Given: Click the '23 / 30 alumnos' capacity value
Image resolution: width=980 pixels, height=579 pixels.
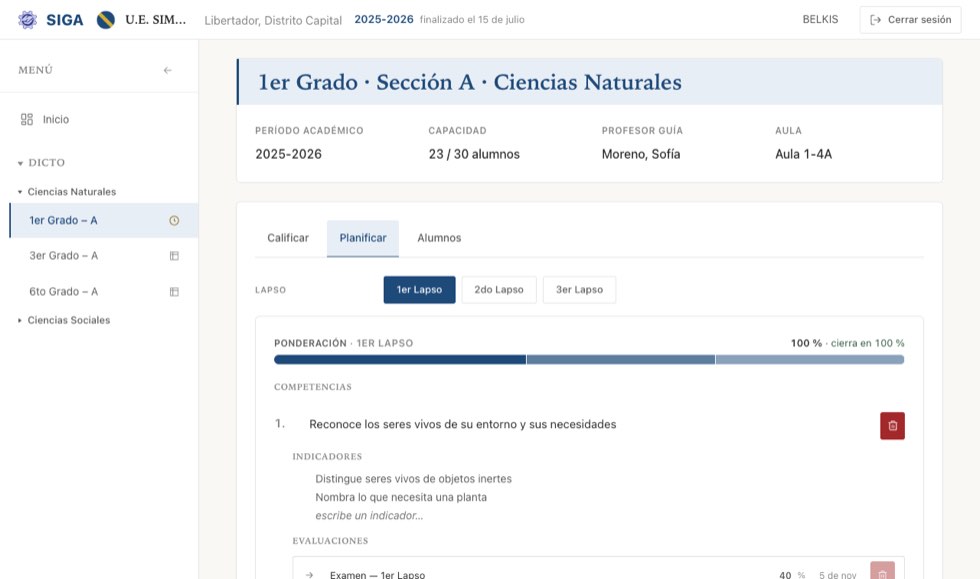Looking at the screenshot, I should (x=474, y=154).
